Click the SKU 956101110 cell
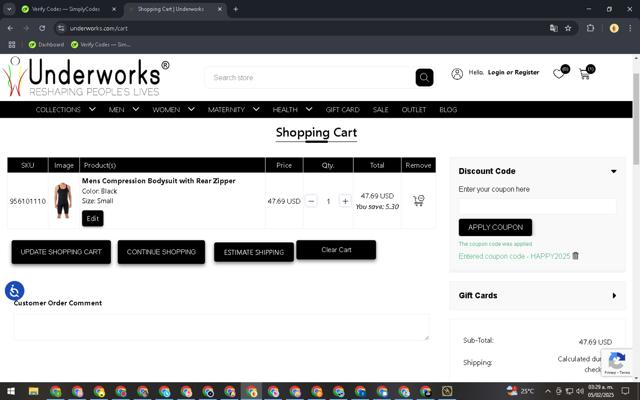Screen dimensions: 640x400 pyautogui.click(x=28, y=201)
